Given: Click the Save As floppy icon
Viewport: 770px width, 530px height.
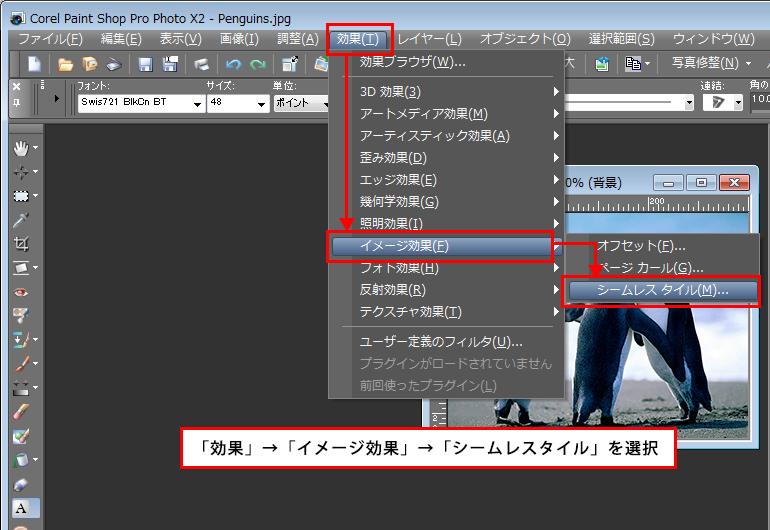Looking at the screenshot, I should pyautogui.click(x=170, y=64).
